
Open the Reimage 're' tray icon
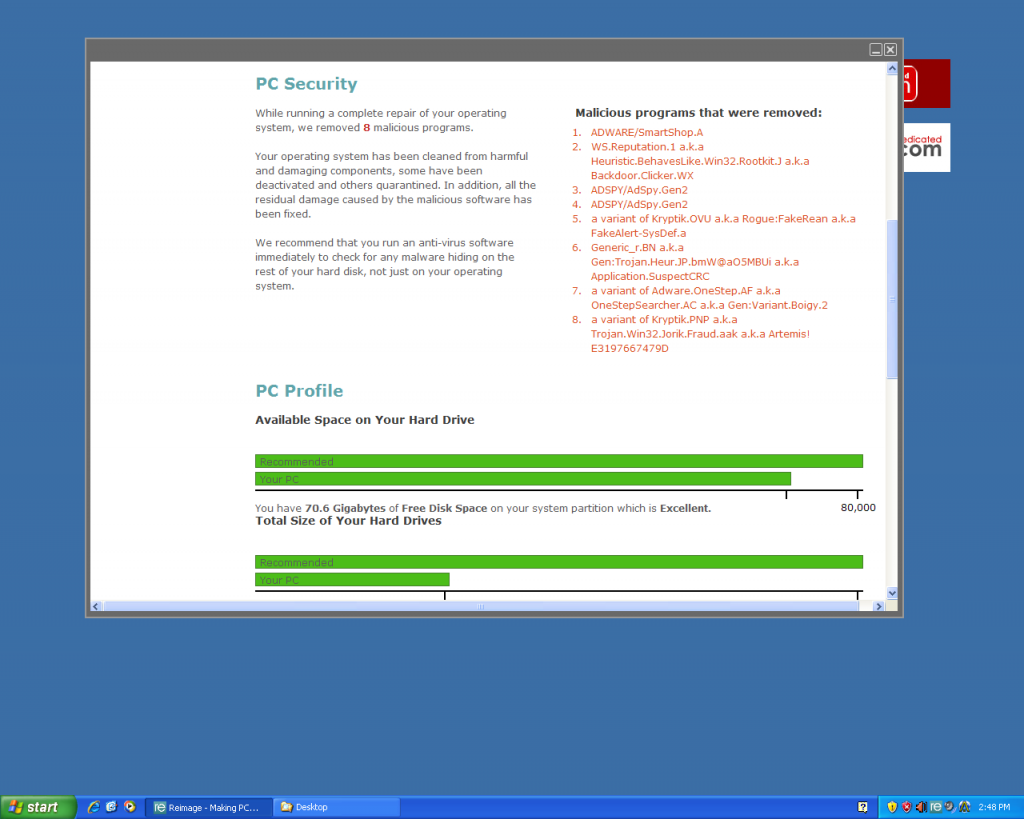pyautogui.click(x=935, y=807)
